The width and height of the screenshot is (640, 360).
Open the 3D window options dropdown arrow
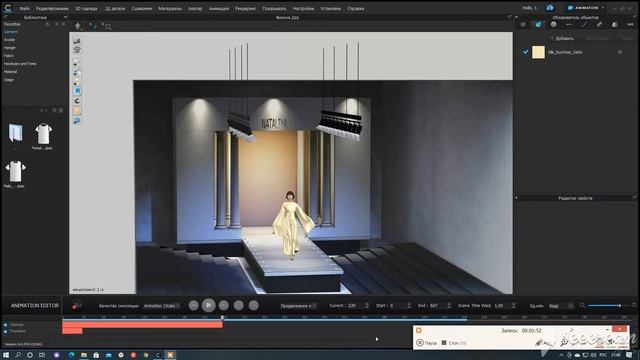pos(516,17)
